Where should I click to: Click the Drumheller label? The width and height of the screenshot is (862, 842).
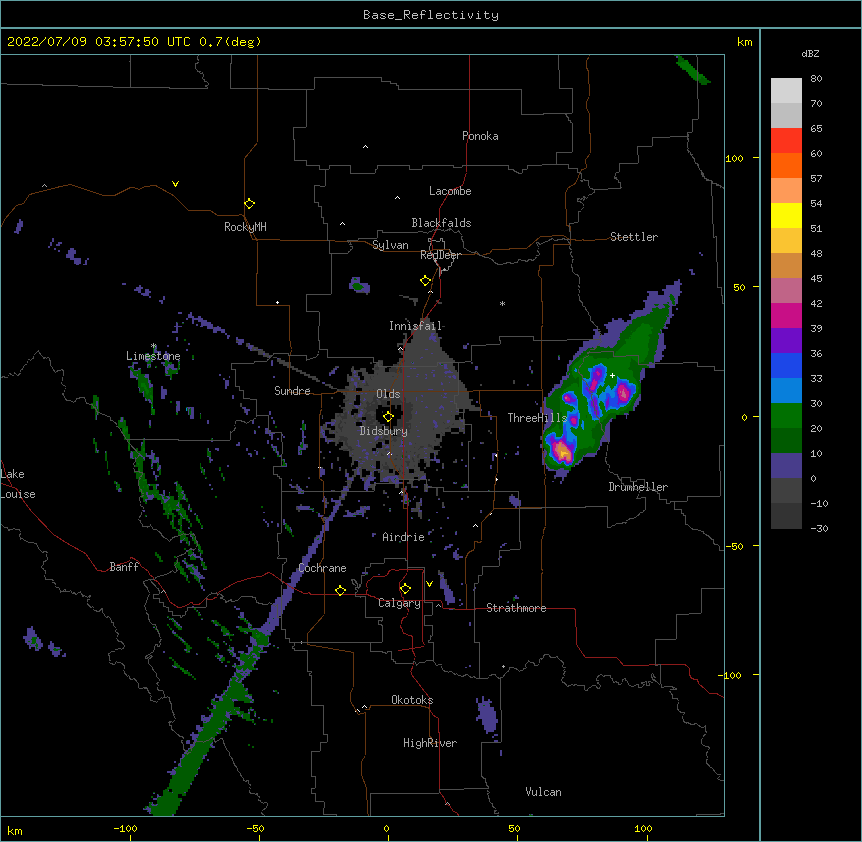pyautogui.click(x=638, y=487)
